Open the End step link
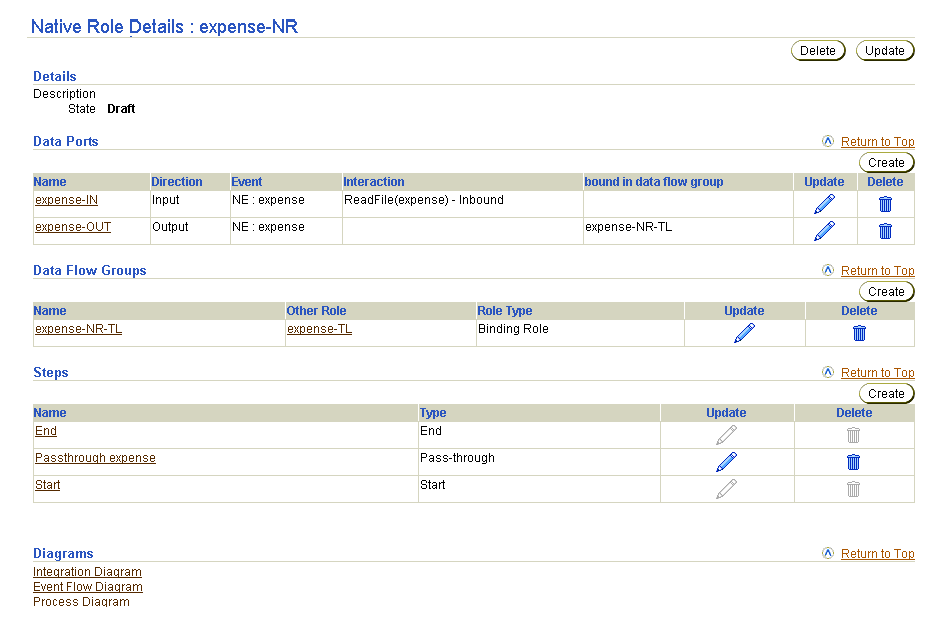The height and width of the screenshot is (634, 950). [46, 431]
